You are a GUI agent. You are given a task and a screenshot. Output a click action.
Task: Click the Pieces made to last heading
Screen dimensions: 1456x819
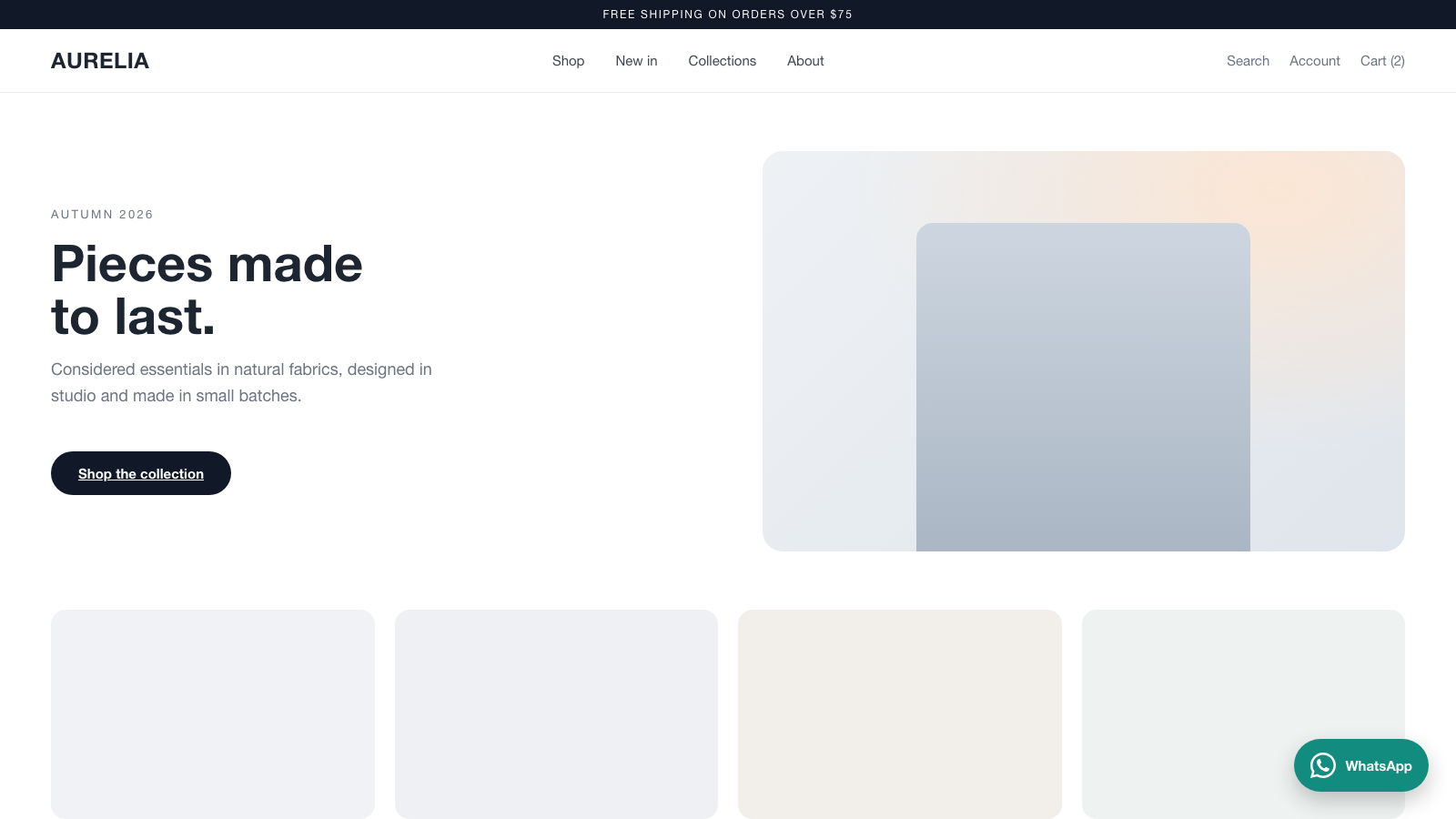tap(207, 290)
